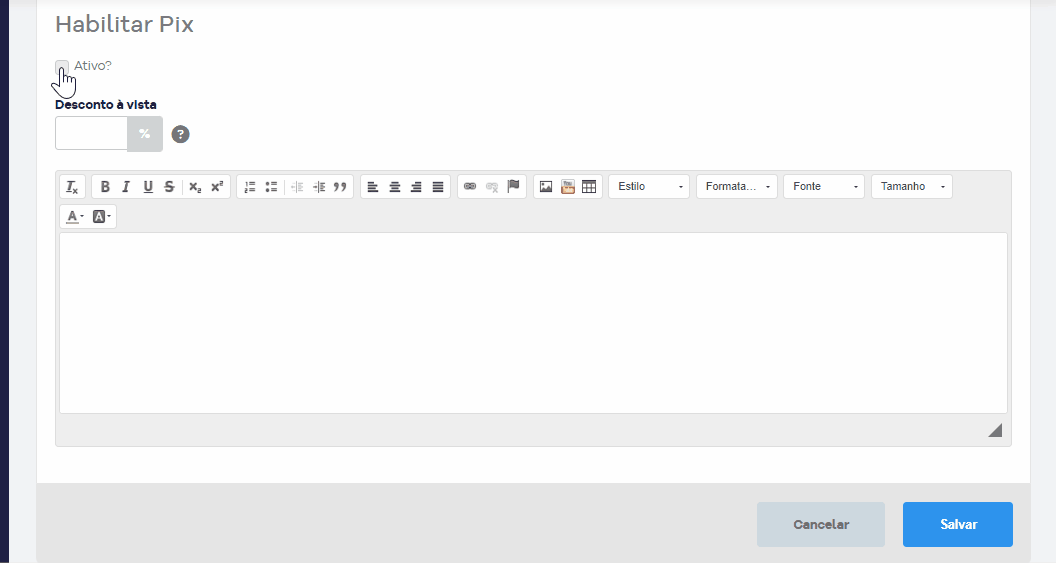Click the Desconto à vista input field
1056x563 pixels.
pos(92,133)
